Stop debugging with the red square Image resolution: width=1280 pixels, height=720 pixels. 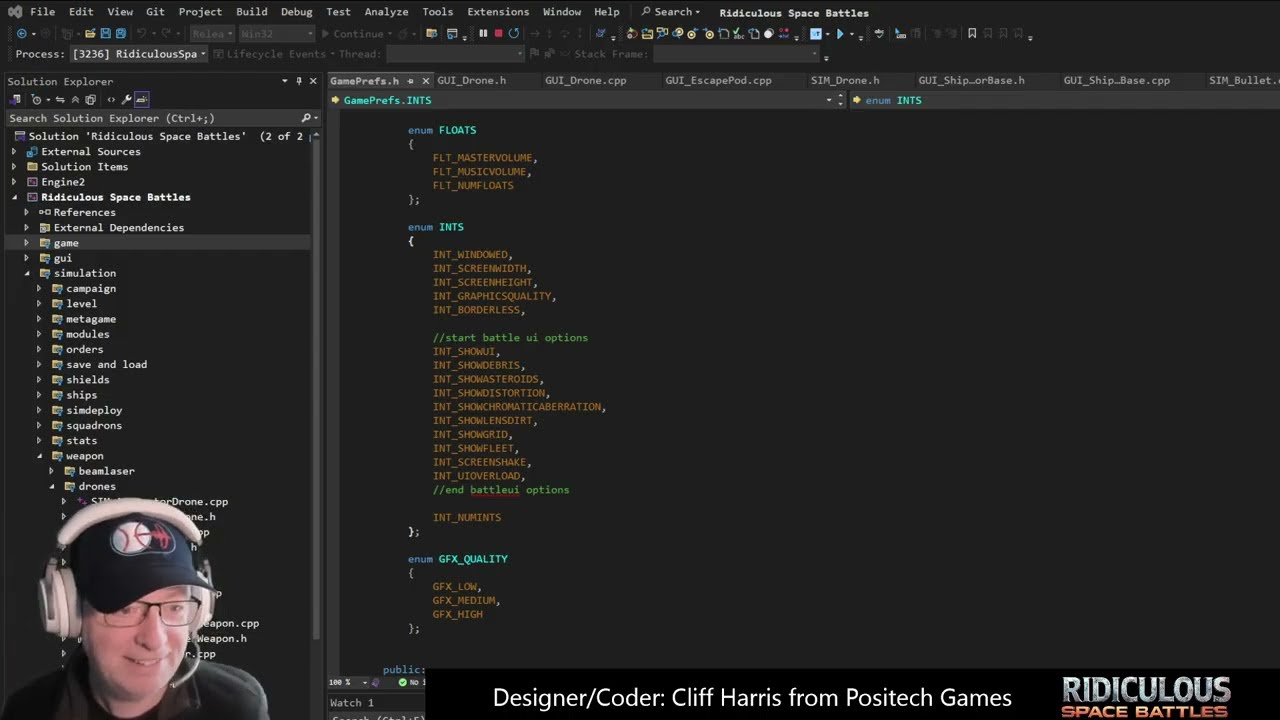498,33
